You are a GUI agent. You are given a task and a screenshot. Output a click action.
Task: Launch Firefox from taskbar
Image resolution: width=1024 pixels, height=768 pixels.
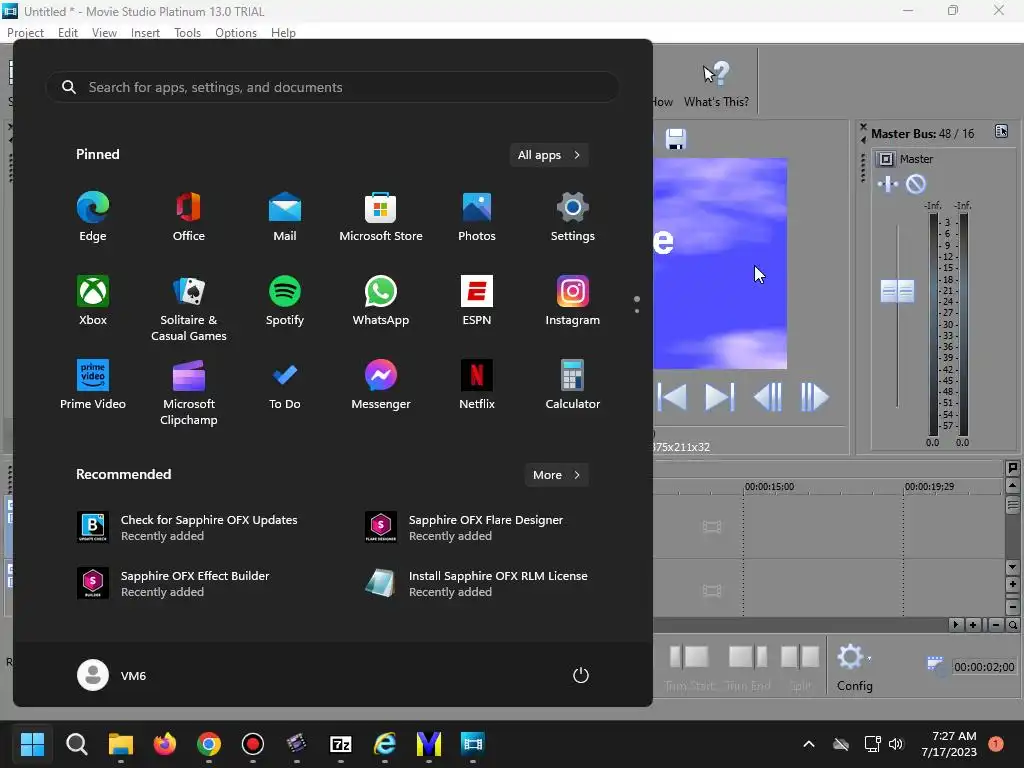165,744
